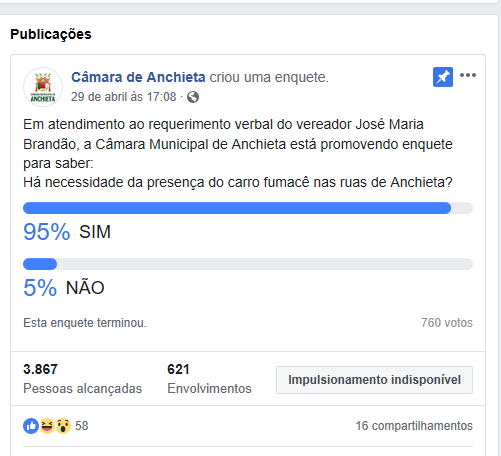The width and height of the screenshot is (501, 456).
Task: Open the three-dot post options menu
Action: point(468,75)
